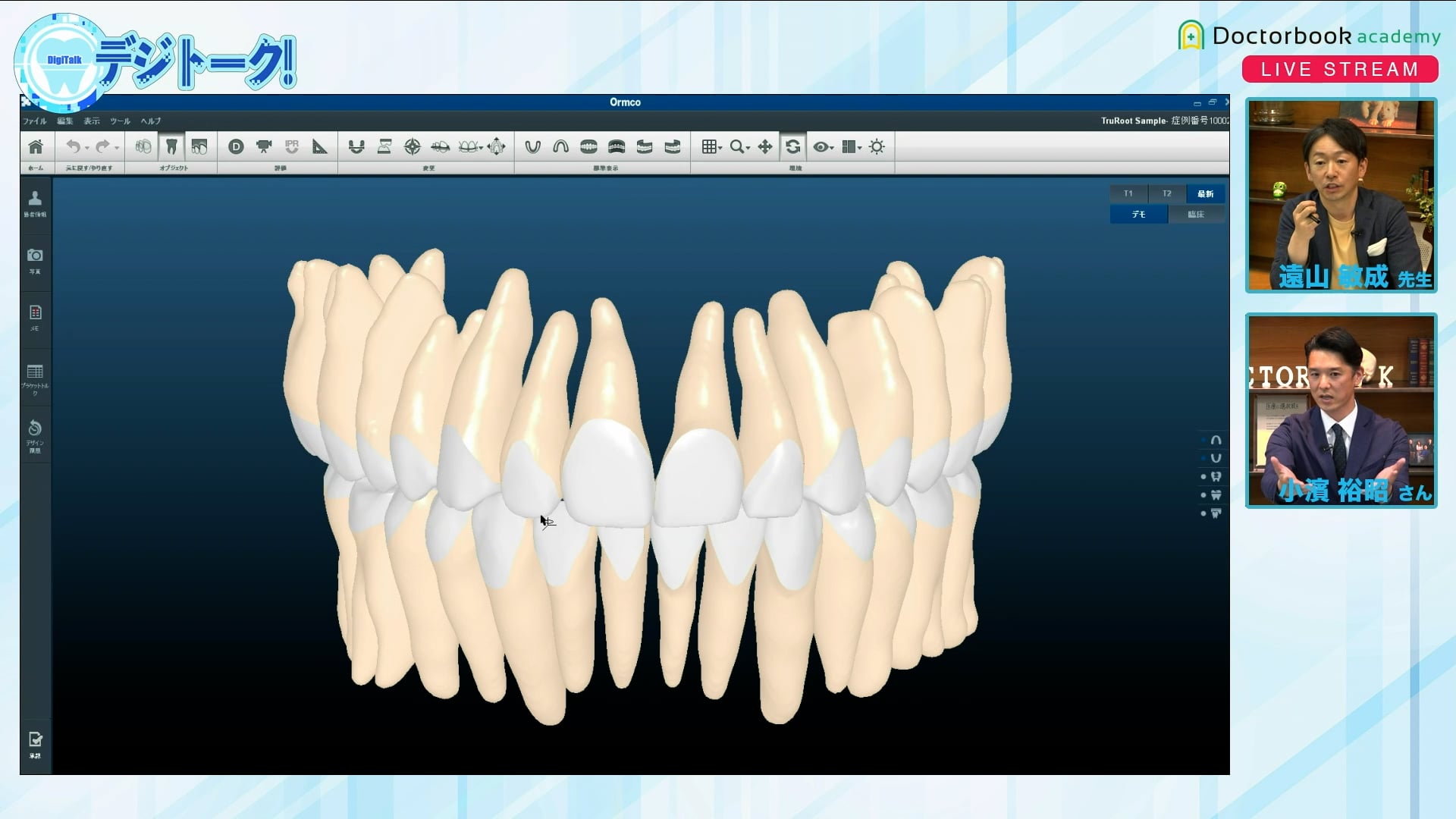
Task: Toggle bottom tooth layer on right panel
Action: 1216,513
